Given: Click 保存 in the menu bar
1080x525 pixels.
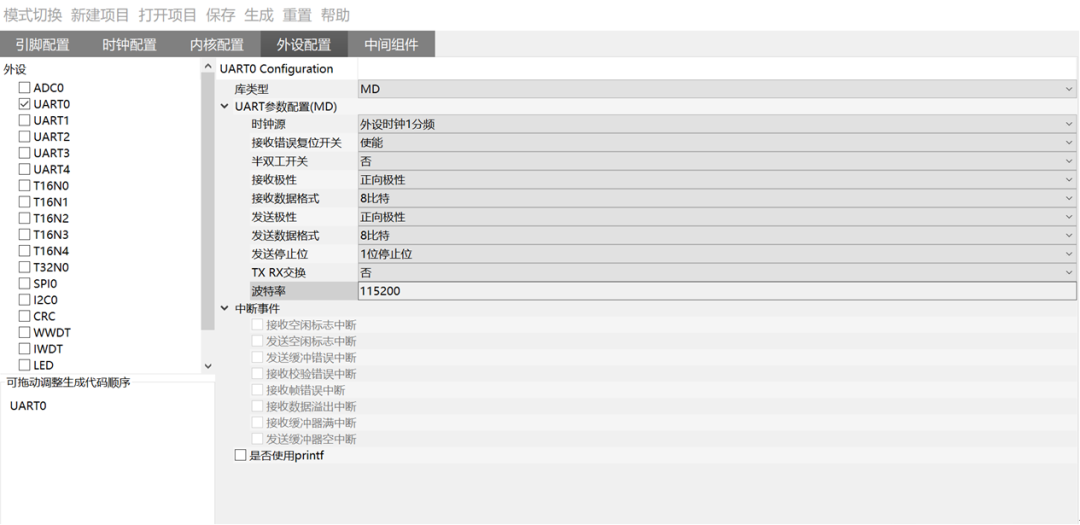Looking at the screenshot, I should [220, 14].
